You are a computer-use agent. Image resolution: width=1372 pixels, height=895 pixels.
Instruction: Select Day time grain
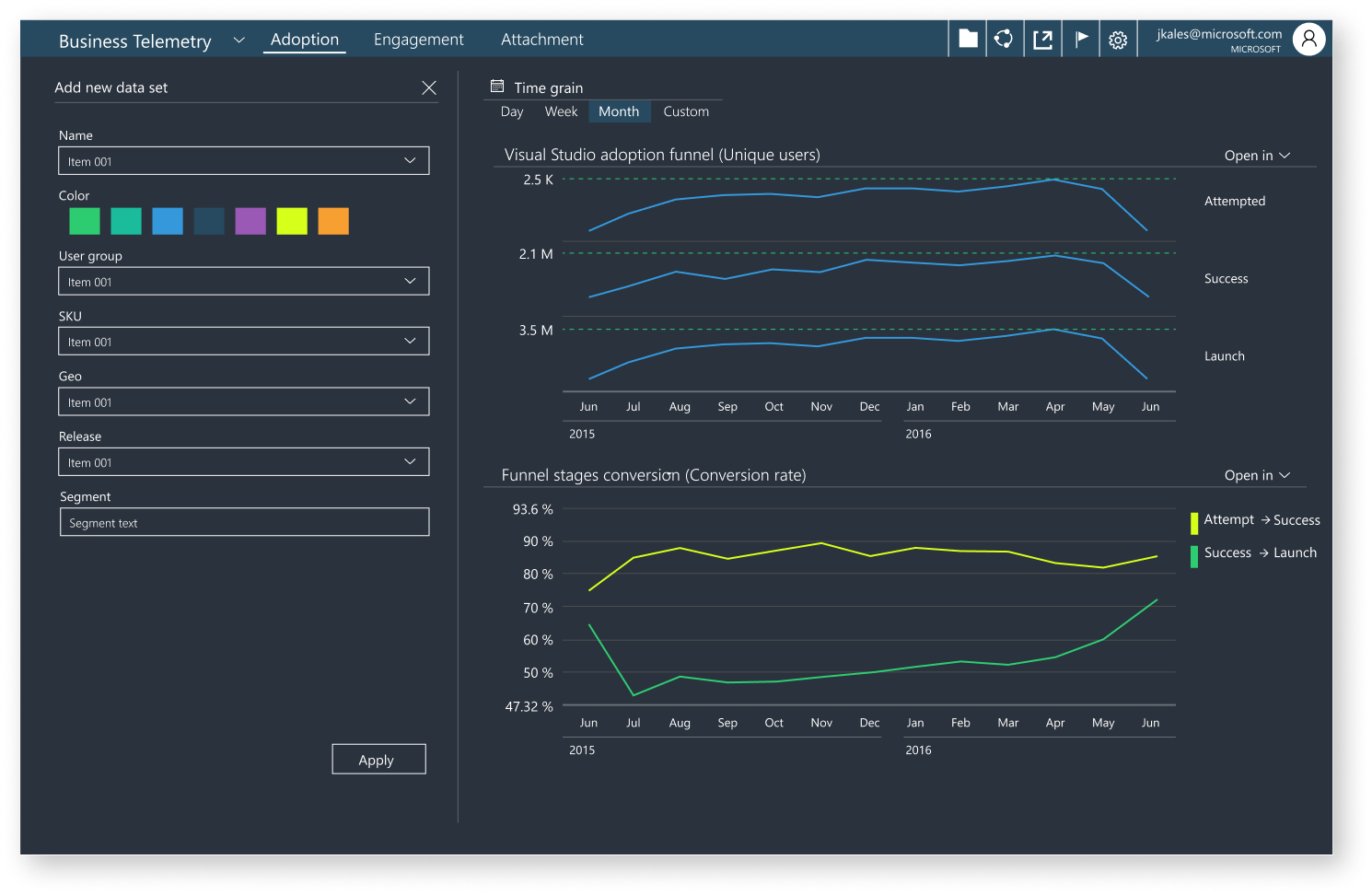click(512, 111)
